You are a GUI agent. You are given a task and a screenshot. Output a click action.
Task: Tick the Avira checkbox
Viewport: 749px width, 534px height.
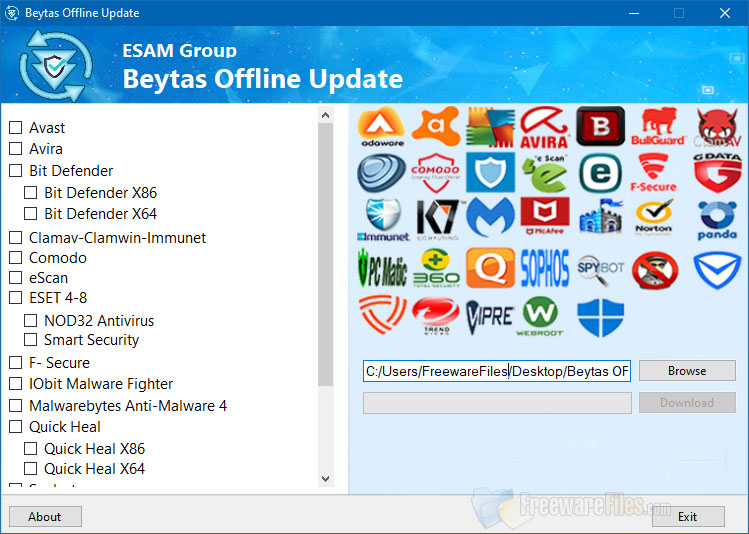pos(16,149)
